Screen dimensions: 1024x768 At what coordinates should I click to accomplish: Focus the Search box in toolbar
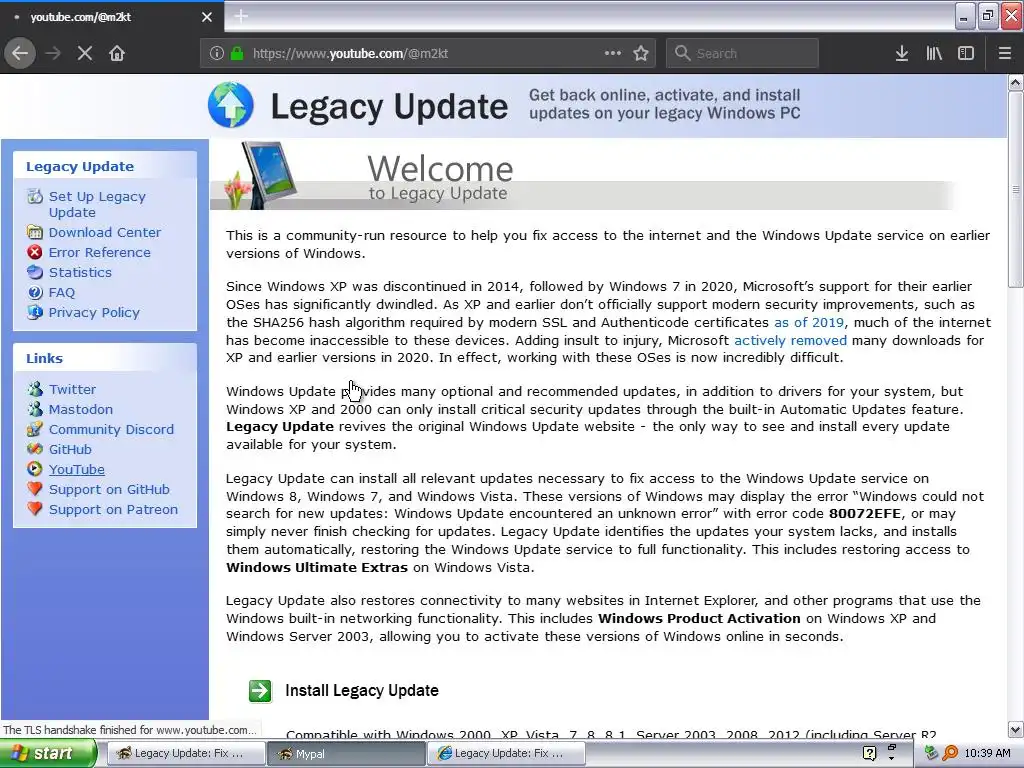(743, 54)
